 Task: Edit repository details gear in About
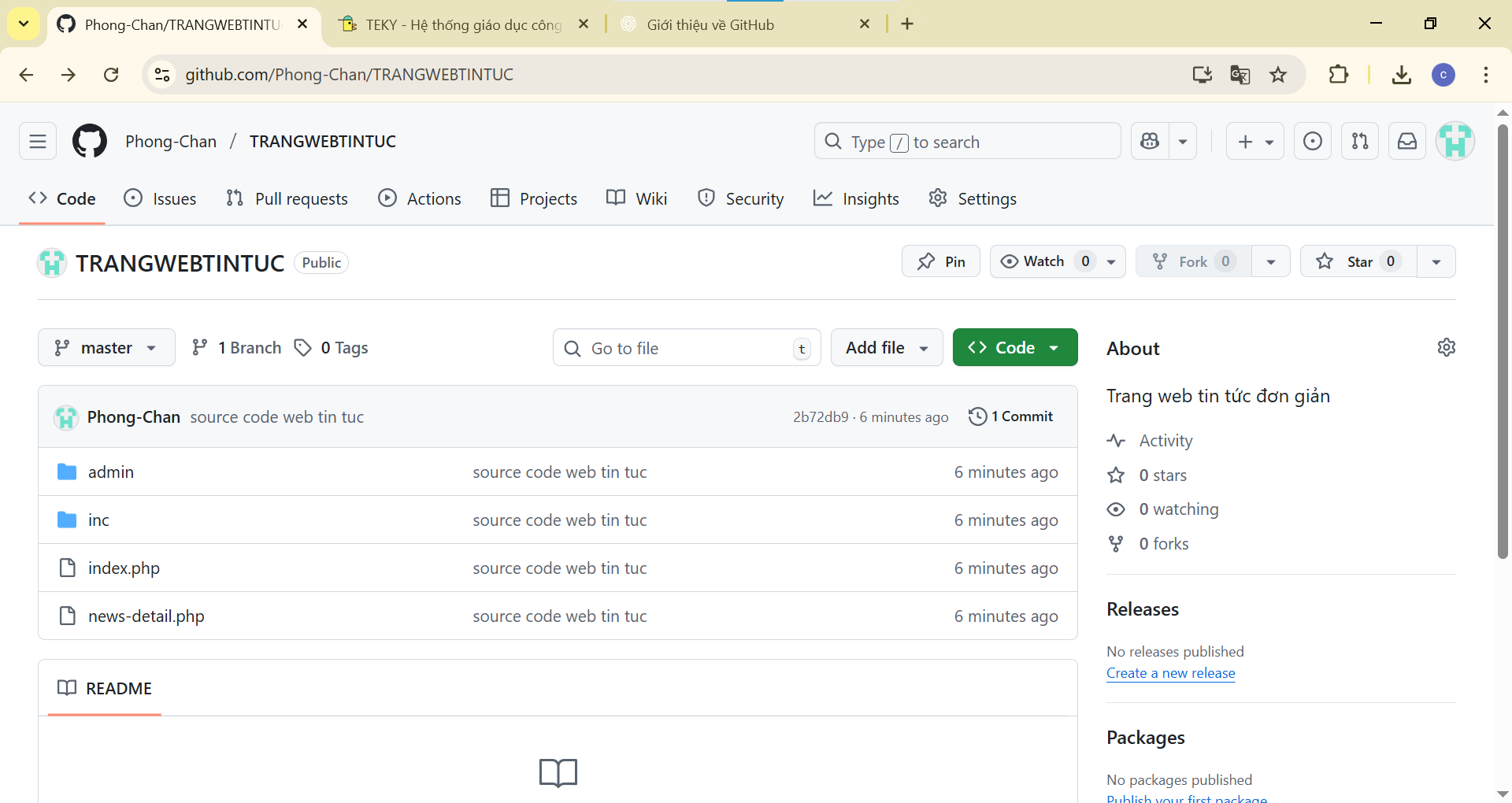click(1446, 347)
